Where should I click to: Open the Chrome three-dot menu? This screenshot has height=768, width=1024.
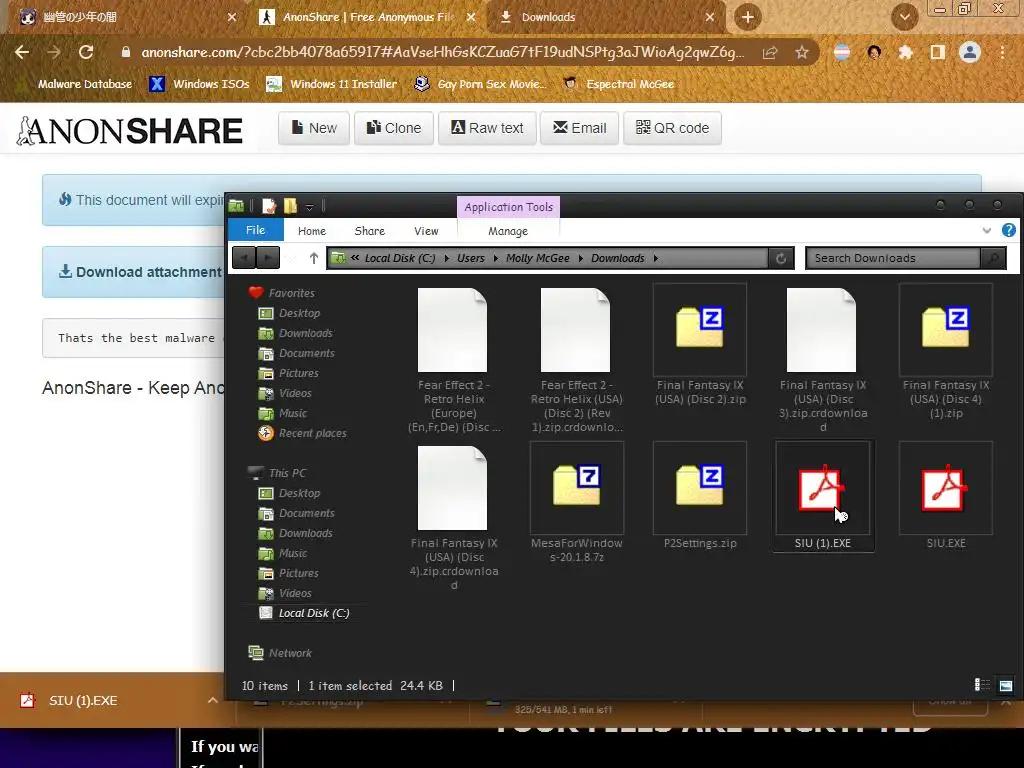point(1002,52)
